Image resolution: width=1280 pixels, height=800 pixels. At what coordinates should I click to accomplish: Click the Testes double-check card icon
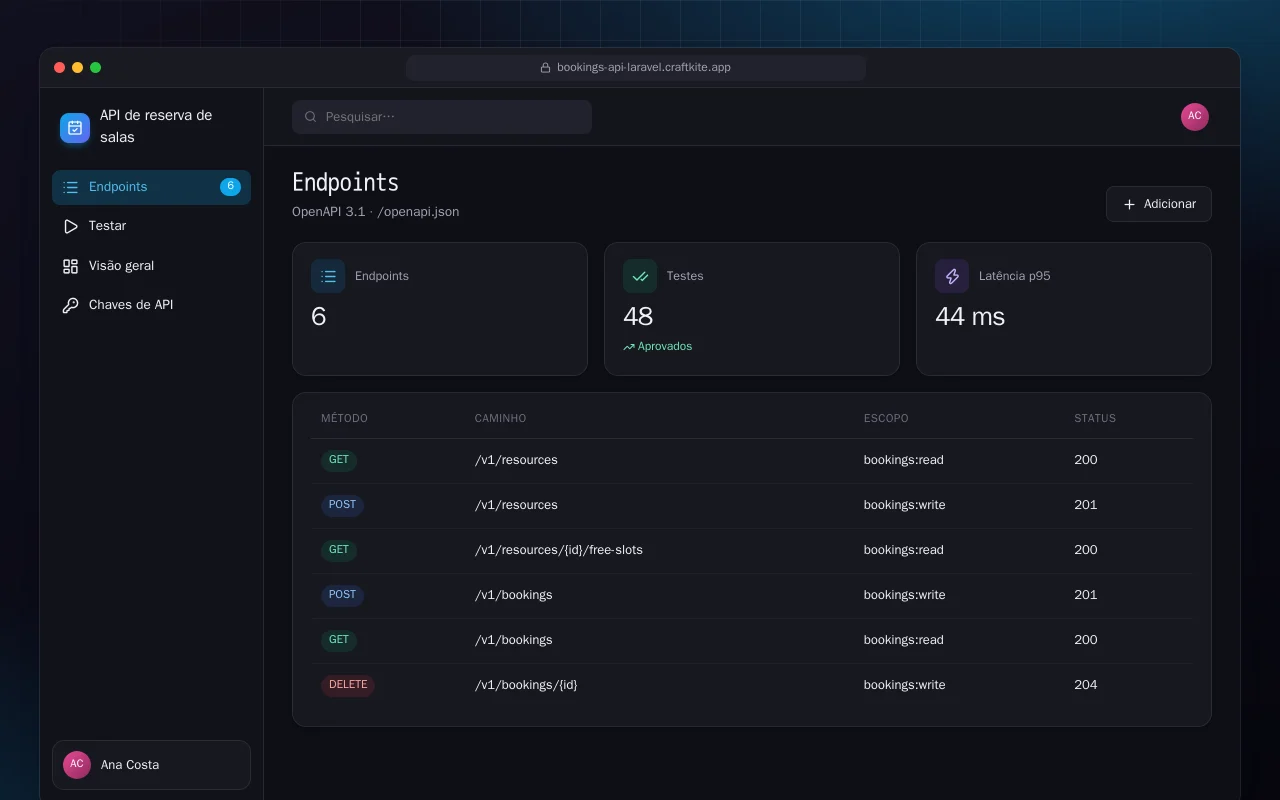coord(640,276)
